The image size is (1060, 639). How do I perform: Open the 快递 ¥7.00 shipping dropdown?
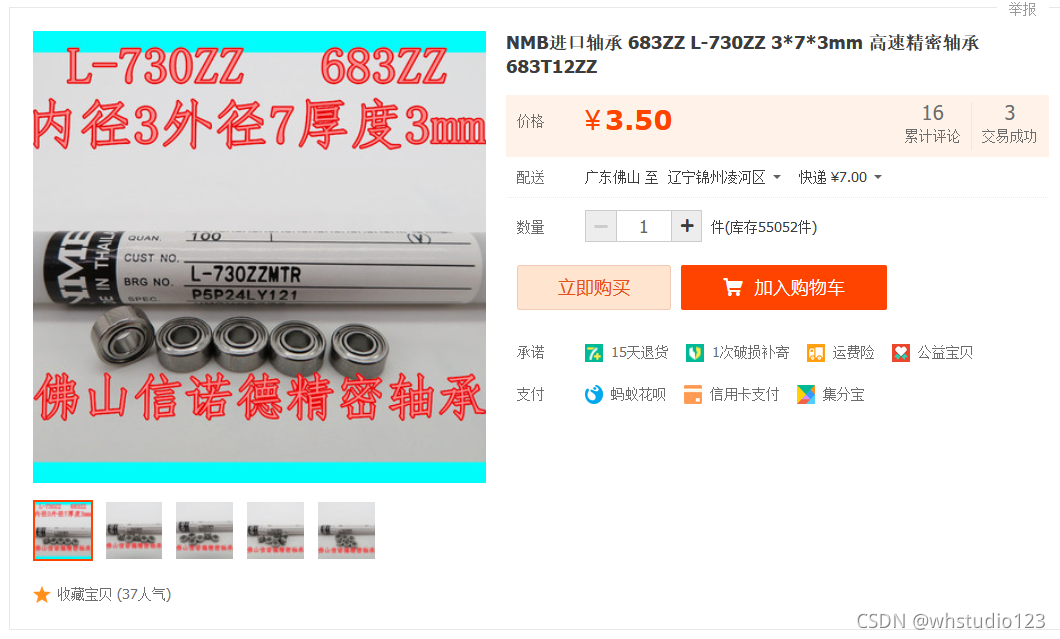(840, 177)
